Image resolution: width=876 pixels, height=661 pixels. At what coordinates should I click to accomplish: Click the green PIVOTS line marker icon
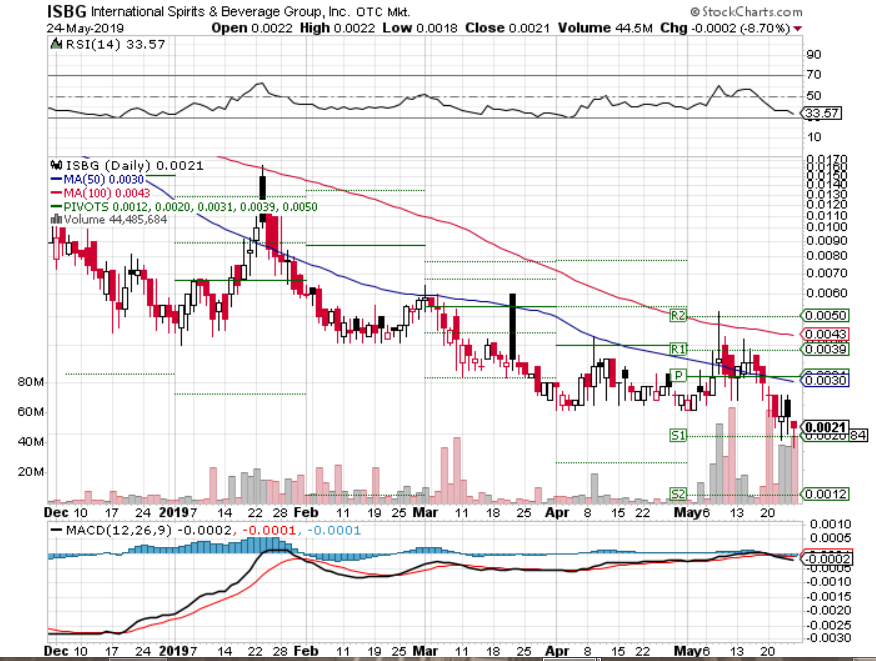[57, 205]
